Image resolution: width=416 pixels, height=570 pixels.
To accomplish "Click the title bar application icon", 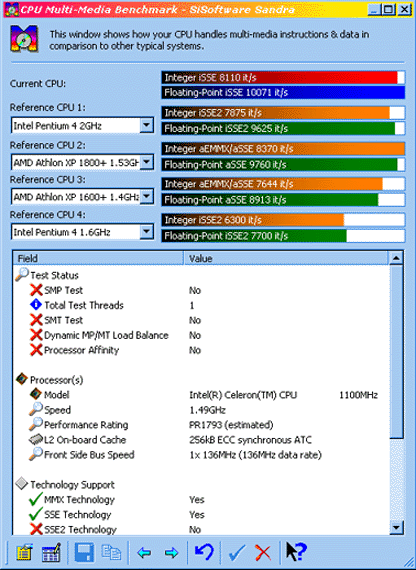I will tap(13, 9).
